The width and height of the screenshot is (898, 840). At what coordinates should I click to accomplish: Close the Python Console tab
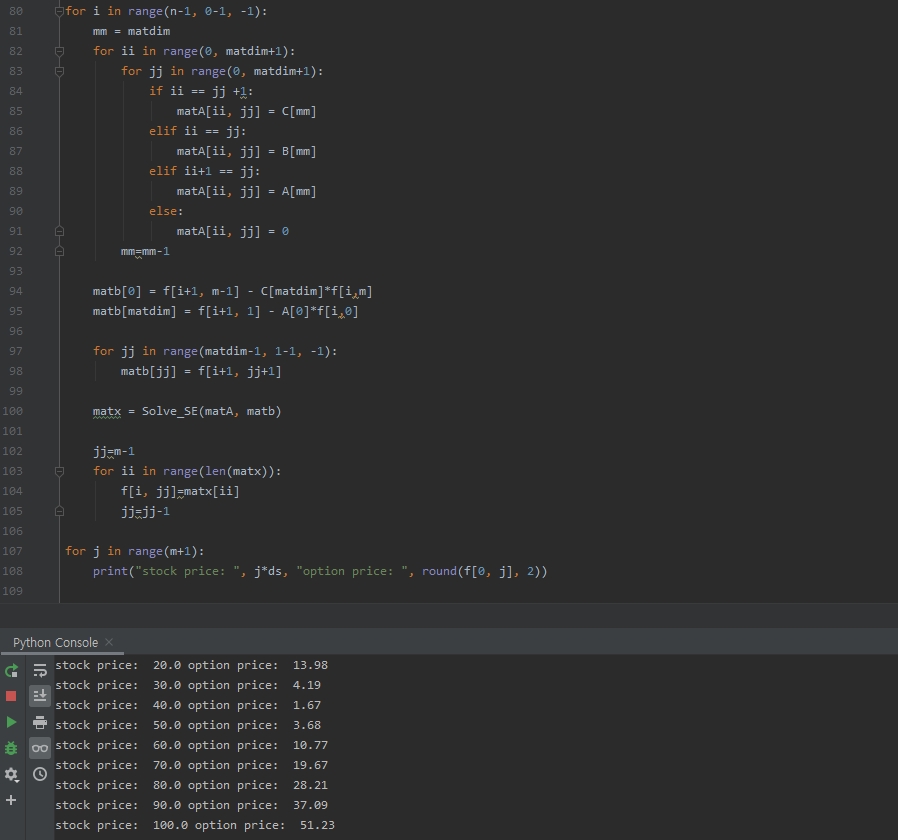tap(109, 642)
